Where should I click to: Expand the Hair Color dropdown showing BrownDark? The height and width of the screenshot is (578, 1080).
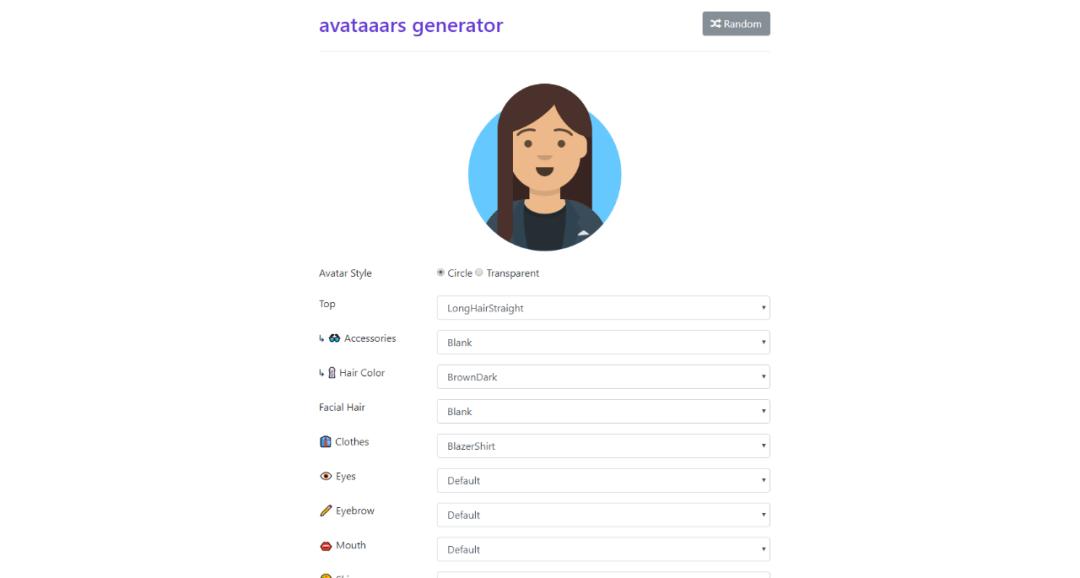click(x=603, y=377)
